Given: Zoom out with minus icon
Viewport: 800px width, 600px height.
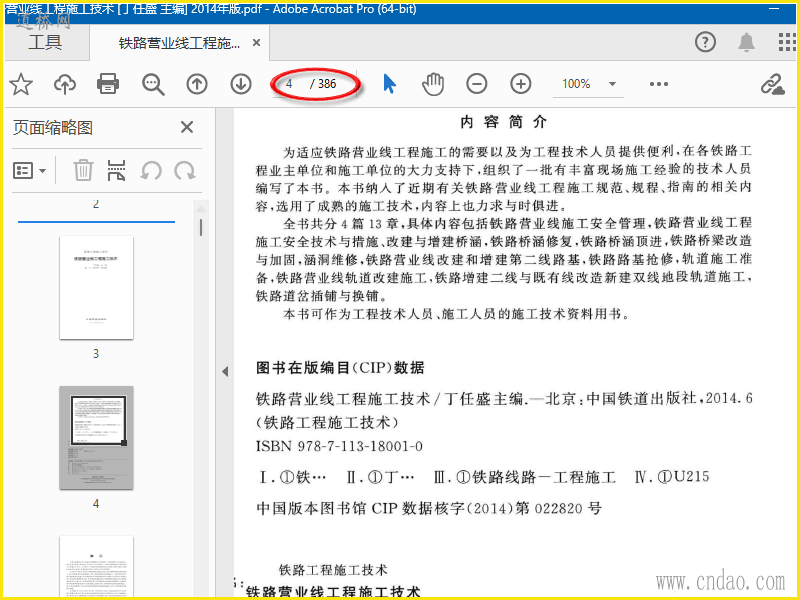Looking at the screenshot, I should pos(477,84).
